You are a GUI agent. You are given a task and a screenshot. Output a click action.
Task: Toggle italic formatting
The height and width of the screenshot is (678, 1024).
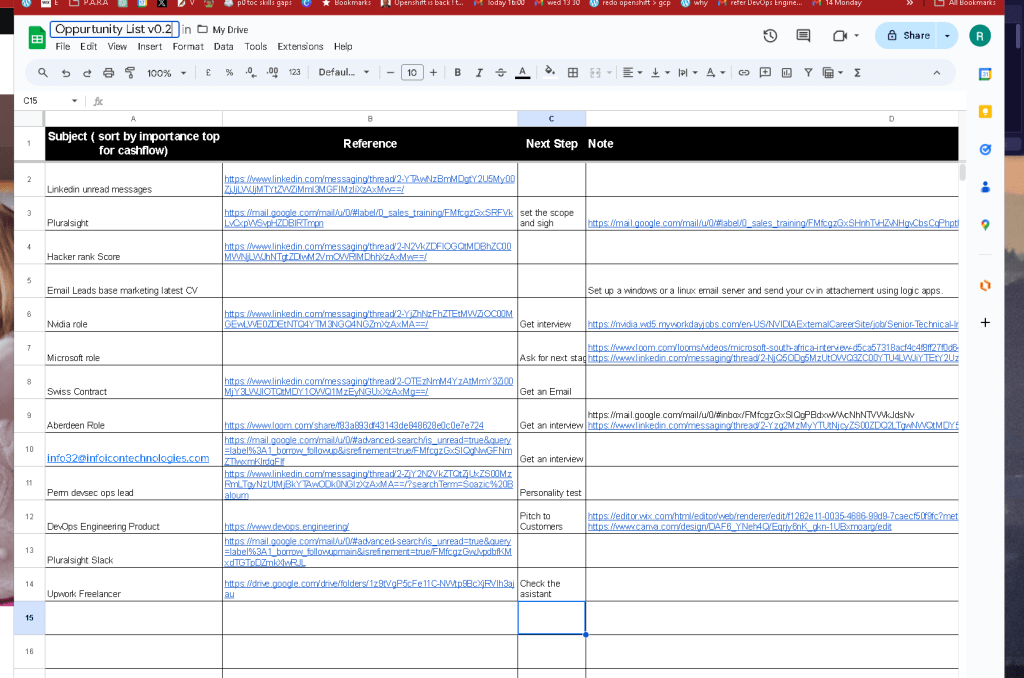click(479, 73)
